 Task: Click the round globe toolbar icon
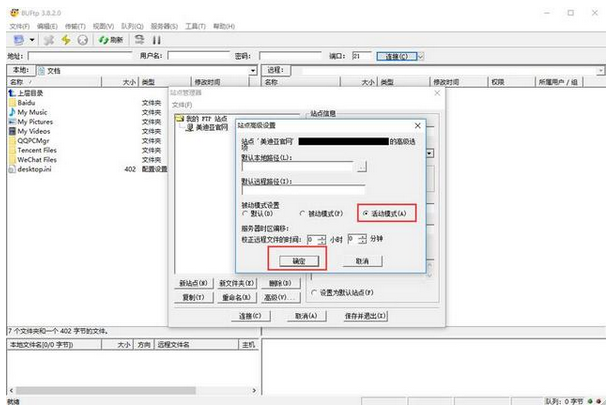pos(82,40)
